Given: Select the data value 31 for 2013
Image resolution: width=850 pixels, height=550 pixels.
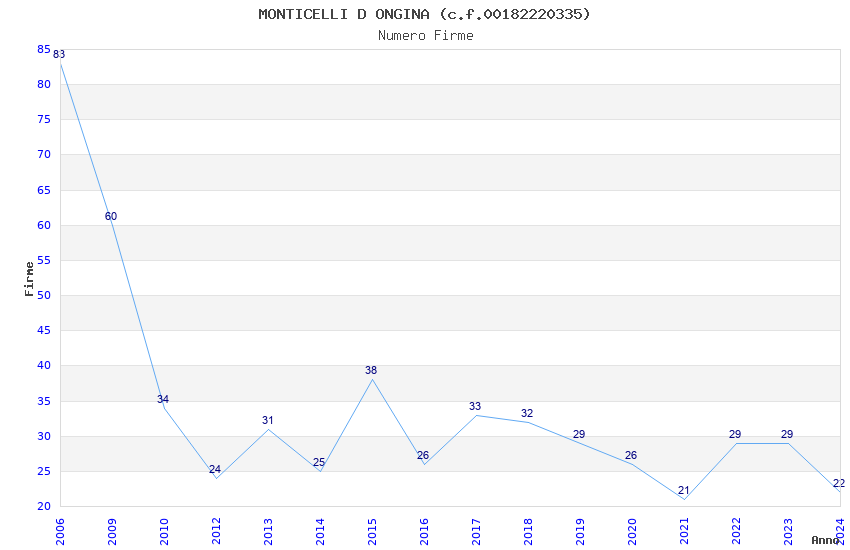Looking at the screenshot, I should pyautogui.click(x=267, y=420).
